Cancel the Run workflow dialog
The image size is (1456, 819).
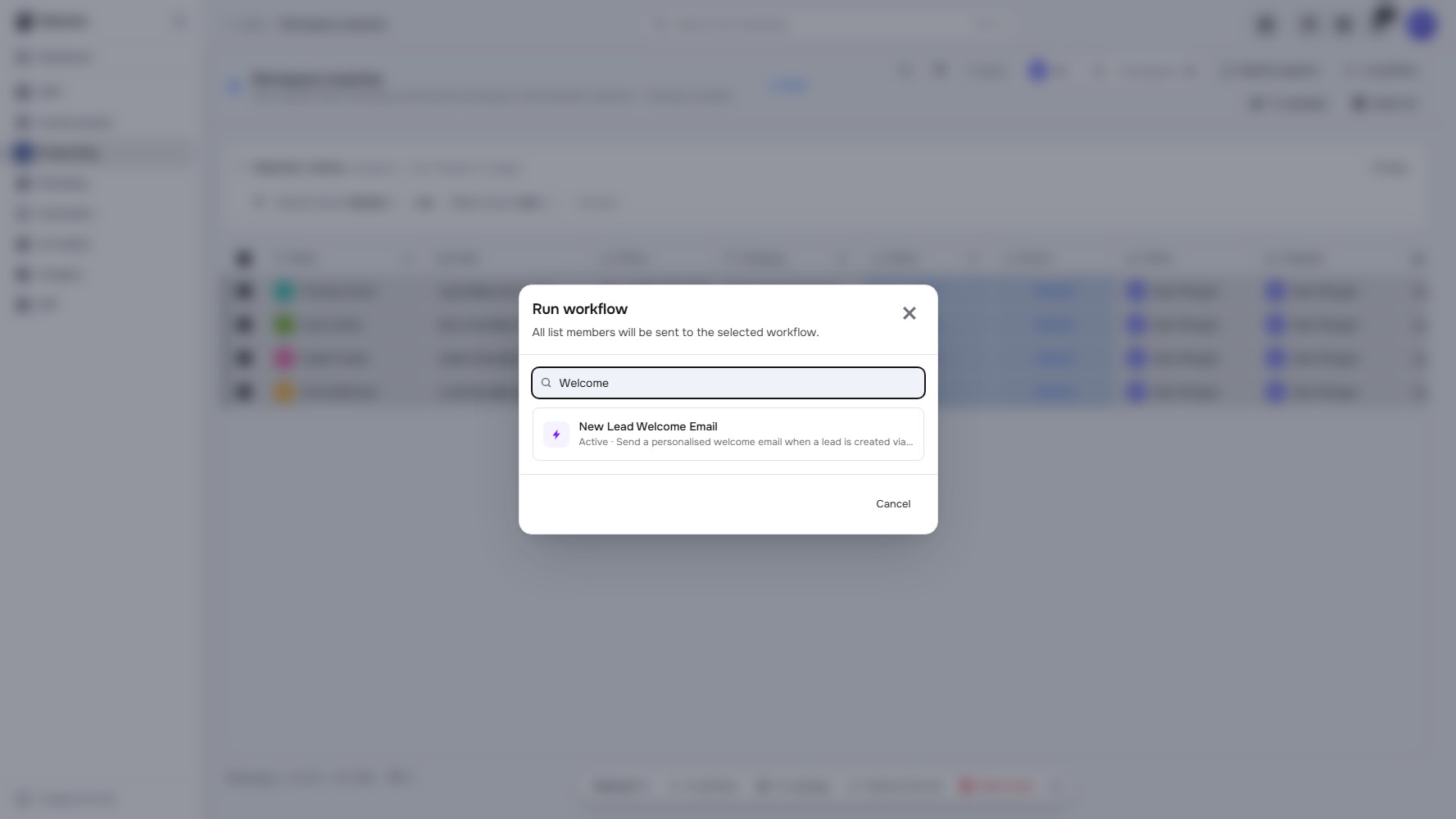[892, 503]
